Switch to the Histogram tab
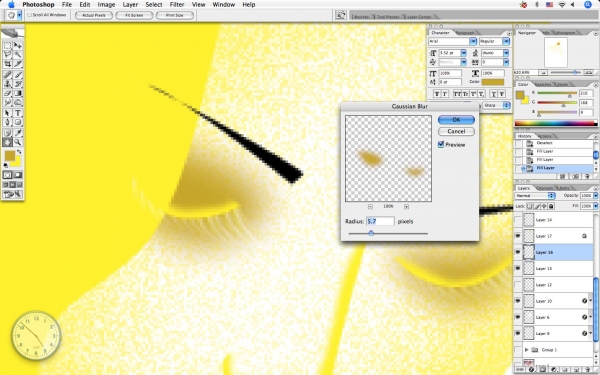The image size is (600, 375). (565, 33)
